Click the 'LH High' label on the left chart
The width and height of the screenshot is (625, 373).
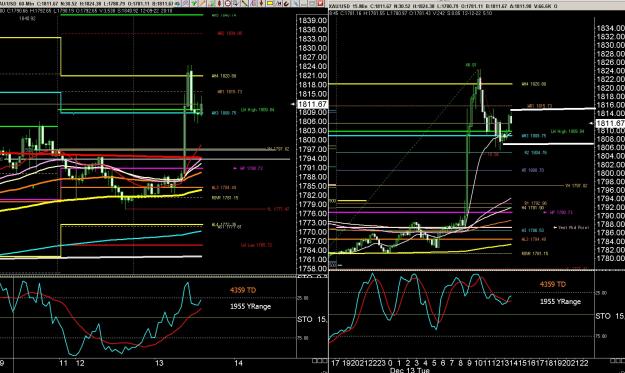[257, 110]
